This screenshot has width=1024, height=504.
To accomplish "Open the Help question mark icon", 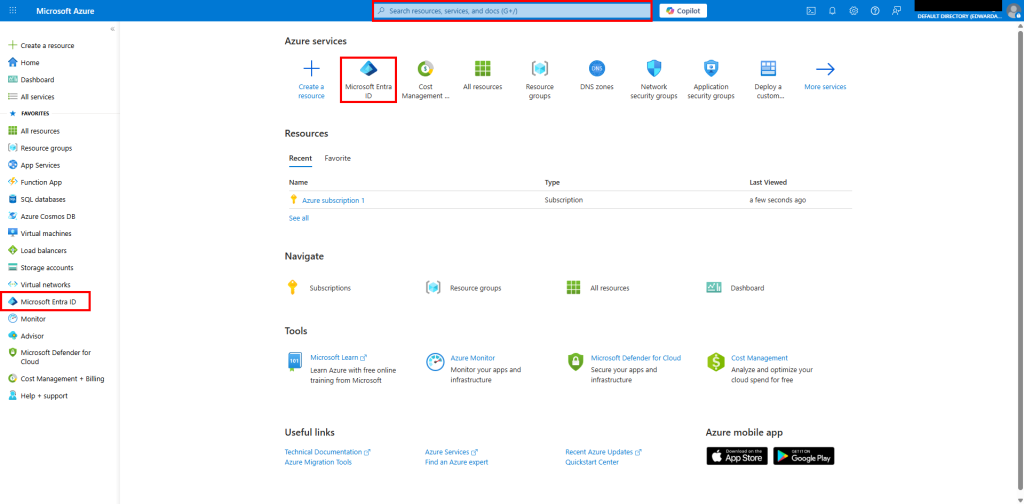I will click(875, 10).
